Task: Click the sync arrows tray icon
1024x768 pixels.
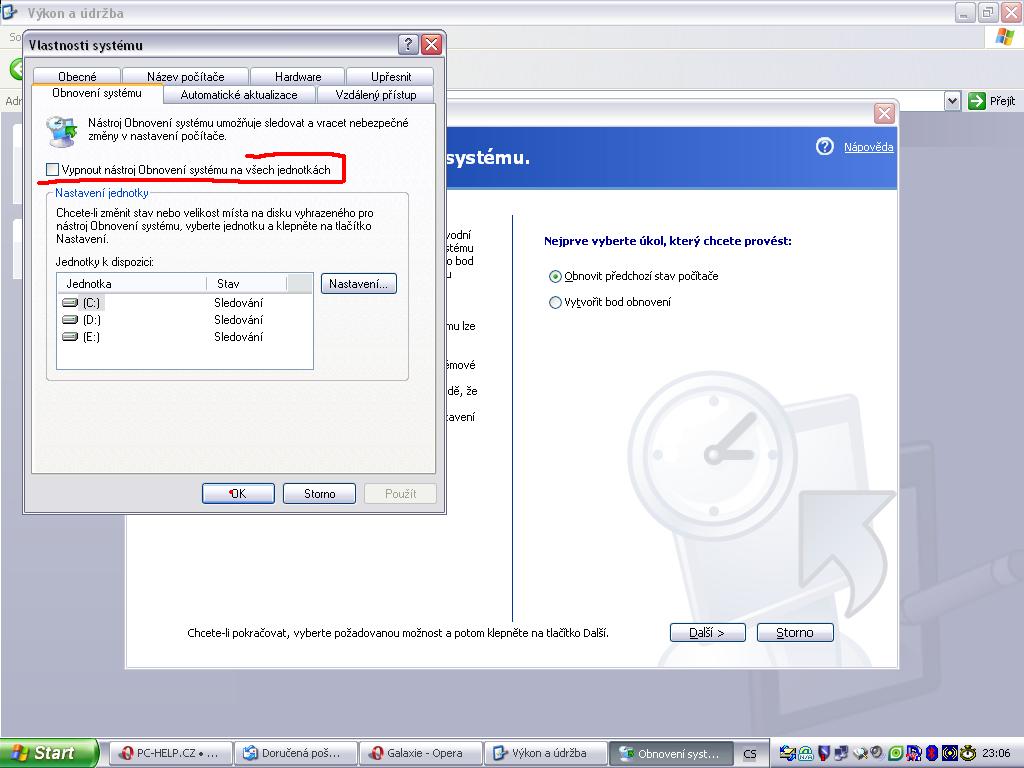Action: [x=788, y=753]
